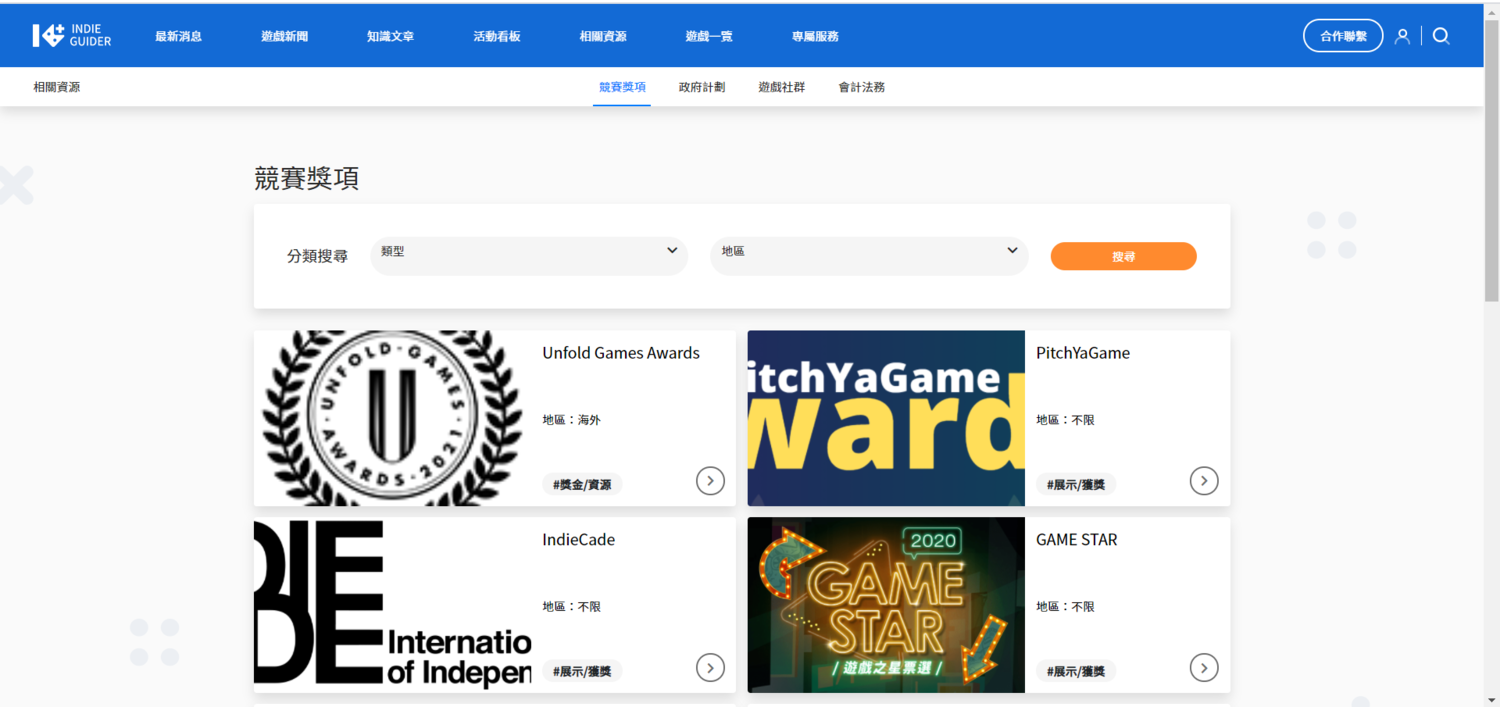Click the PitchYaGame Award thumbnail
Screen dimensions: 1500x707
pos(886,418)
